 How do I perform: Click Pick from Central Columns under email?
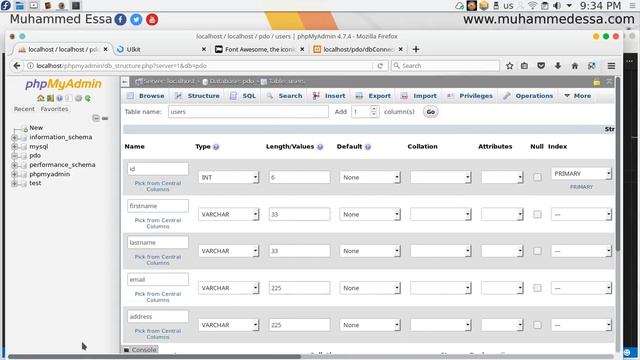click(x=158, y=297)
